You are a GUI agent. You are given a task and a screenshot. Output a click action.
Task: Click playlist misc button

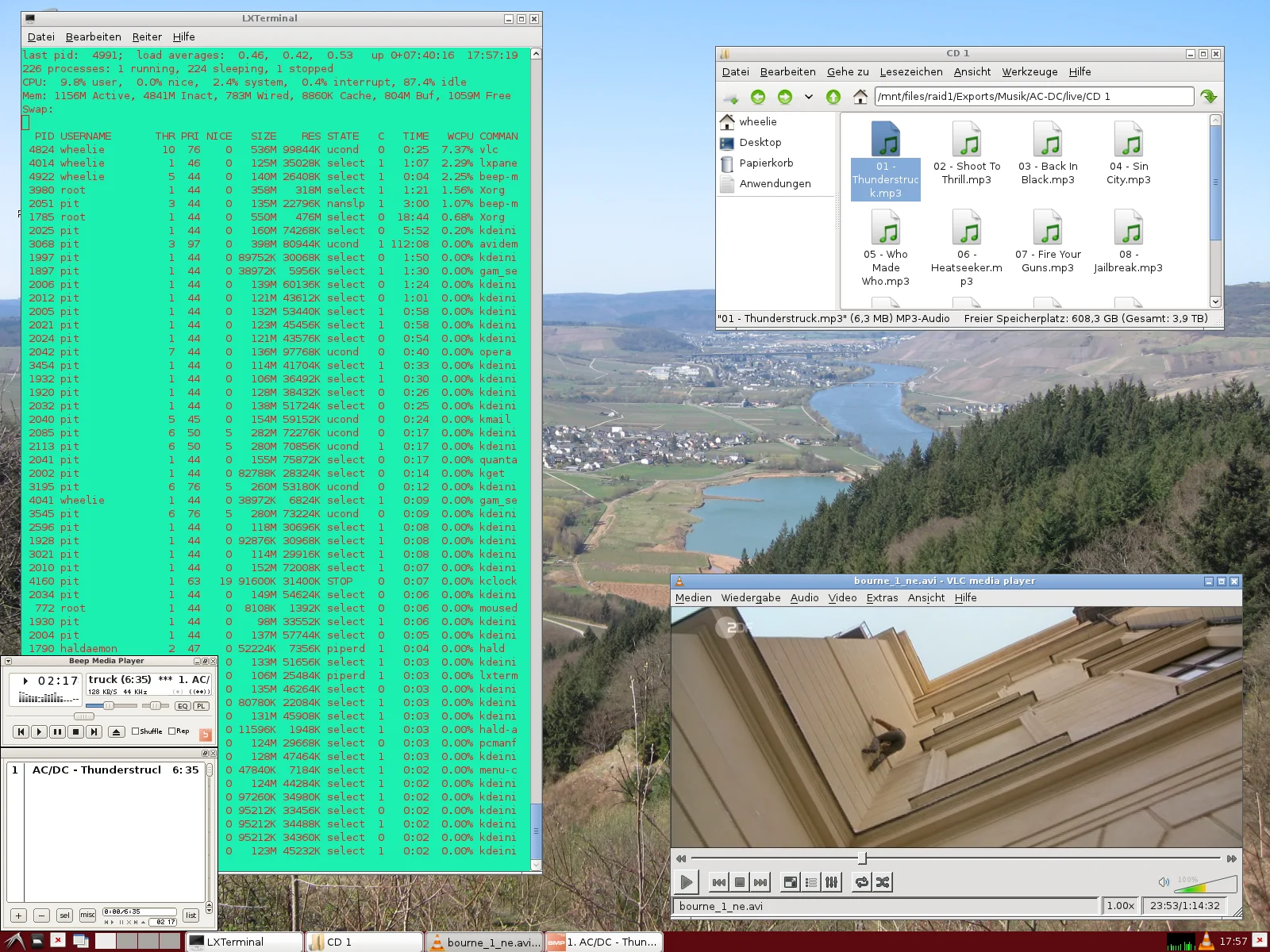click(x=87, y=915)
